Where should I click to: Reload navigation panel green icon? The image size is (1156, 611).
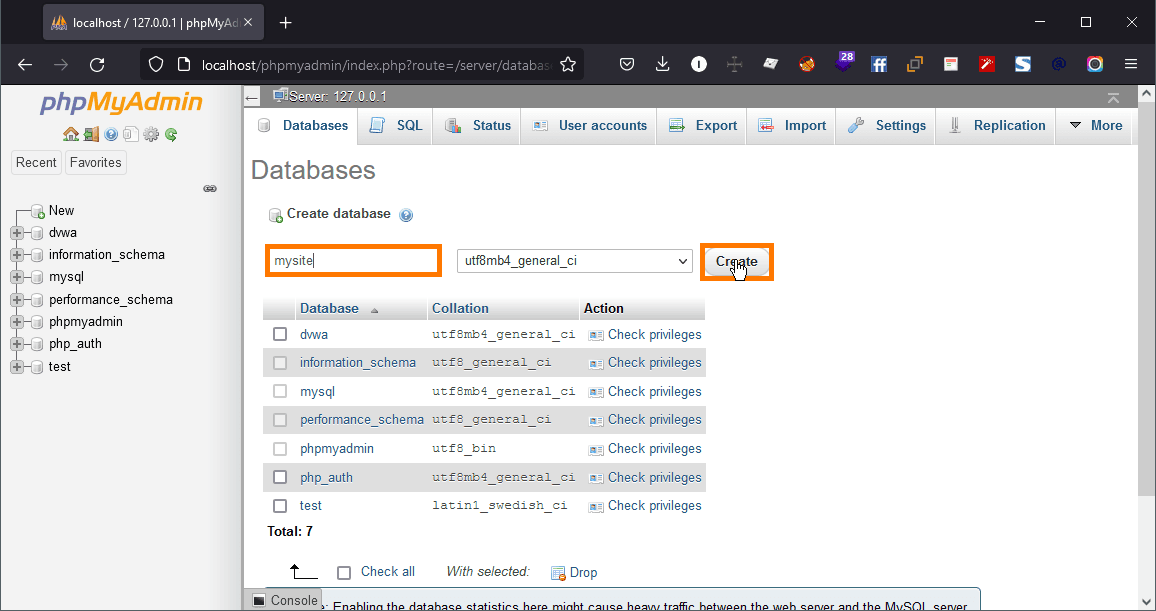(x=171, y=134)
